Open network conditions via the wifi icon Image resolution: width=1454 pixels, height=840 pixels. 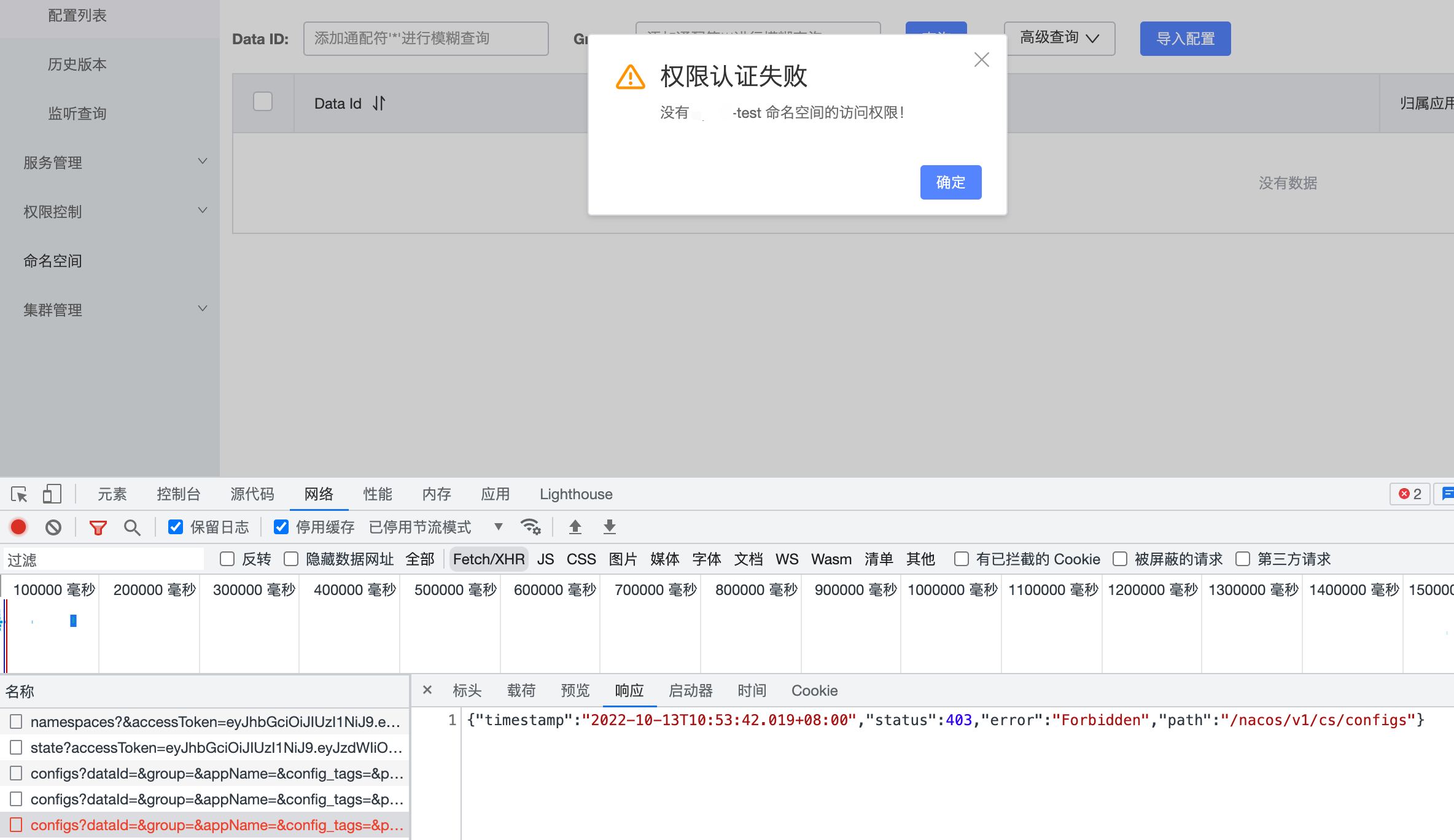(x=531, y=527)
